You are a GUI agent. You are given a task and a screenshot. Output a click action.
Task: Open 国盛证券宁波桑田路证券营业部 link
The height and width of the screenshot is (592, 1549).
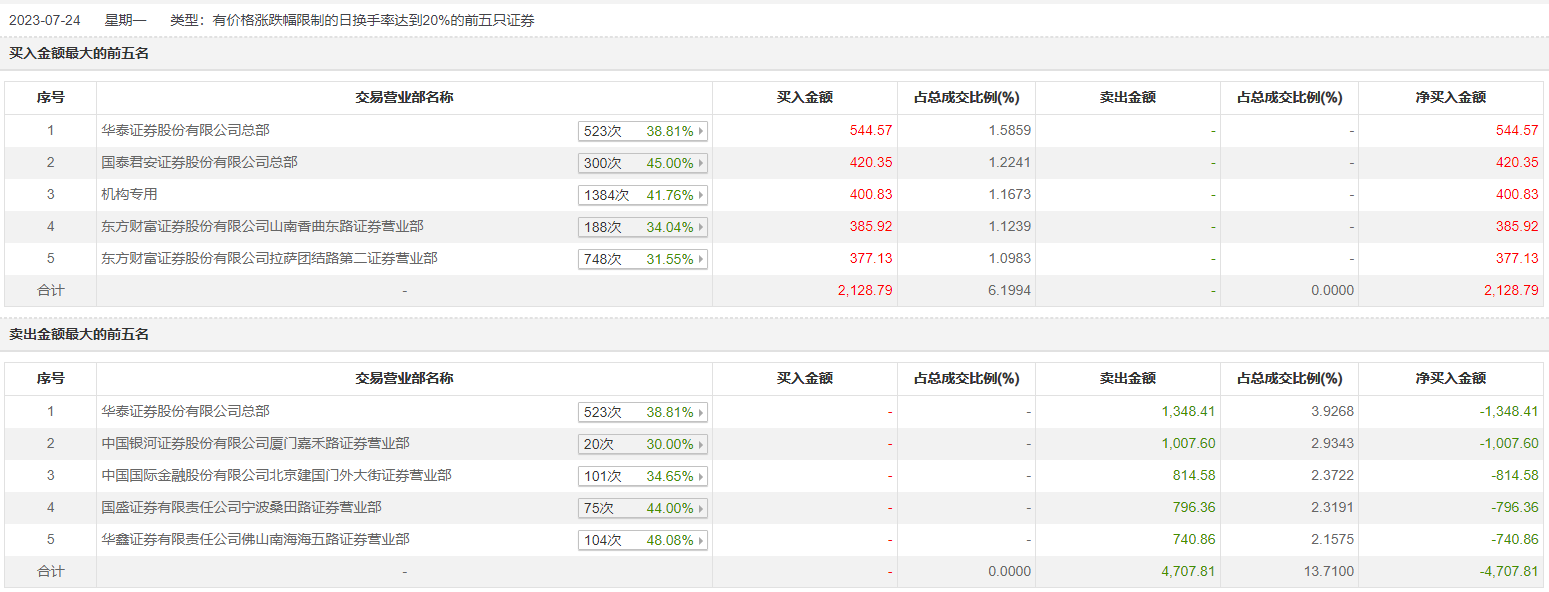(241, 507)
